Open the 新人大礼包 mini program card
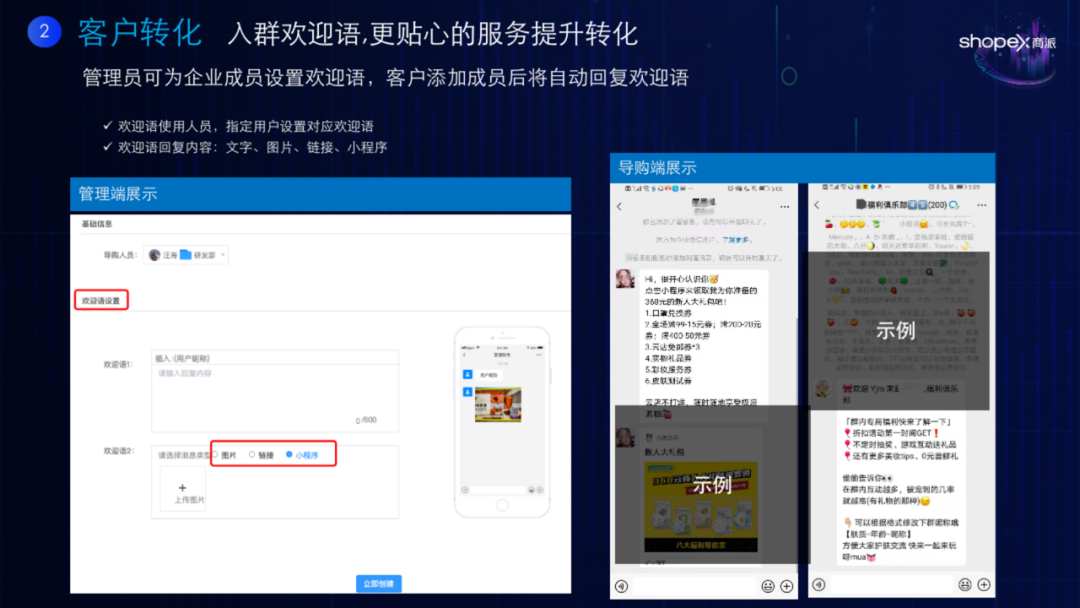 [x=700, y=500]
